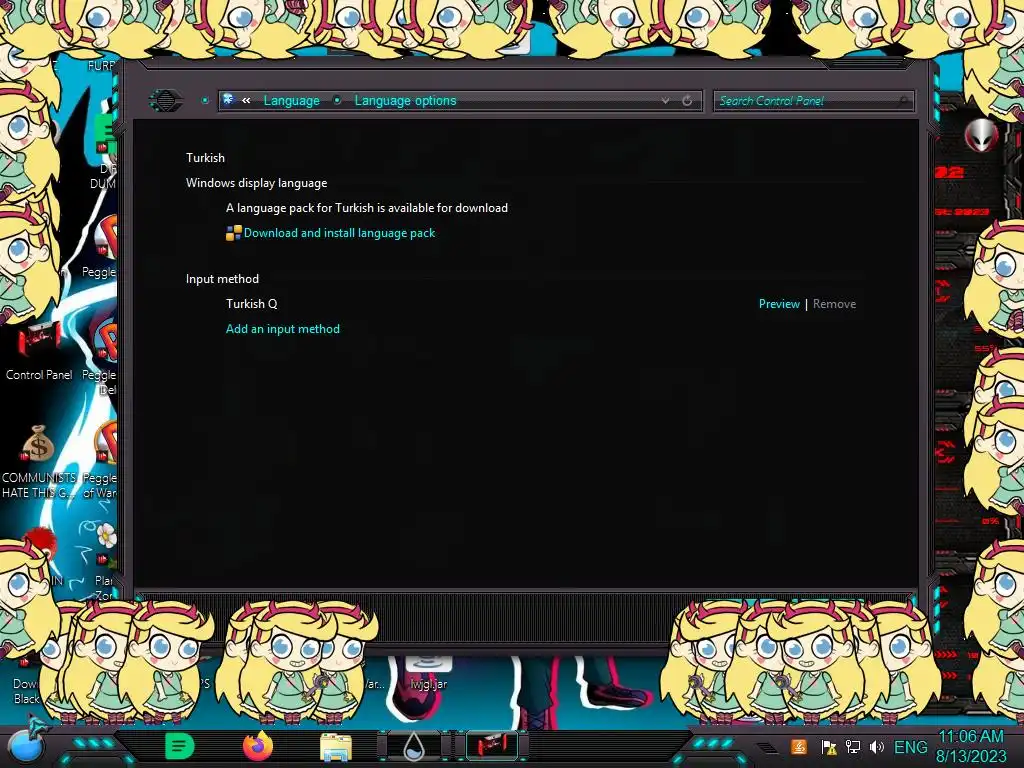Select the Turkish Q input method text
Screen dimensions: 1024x768
coord(251,304)
